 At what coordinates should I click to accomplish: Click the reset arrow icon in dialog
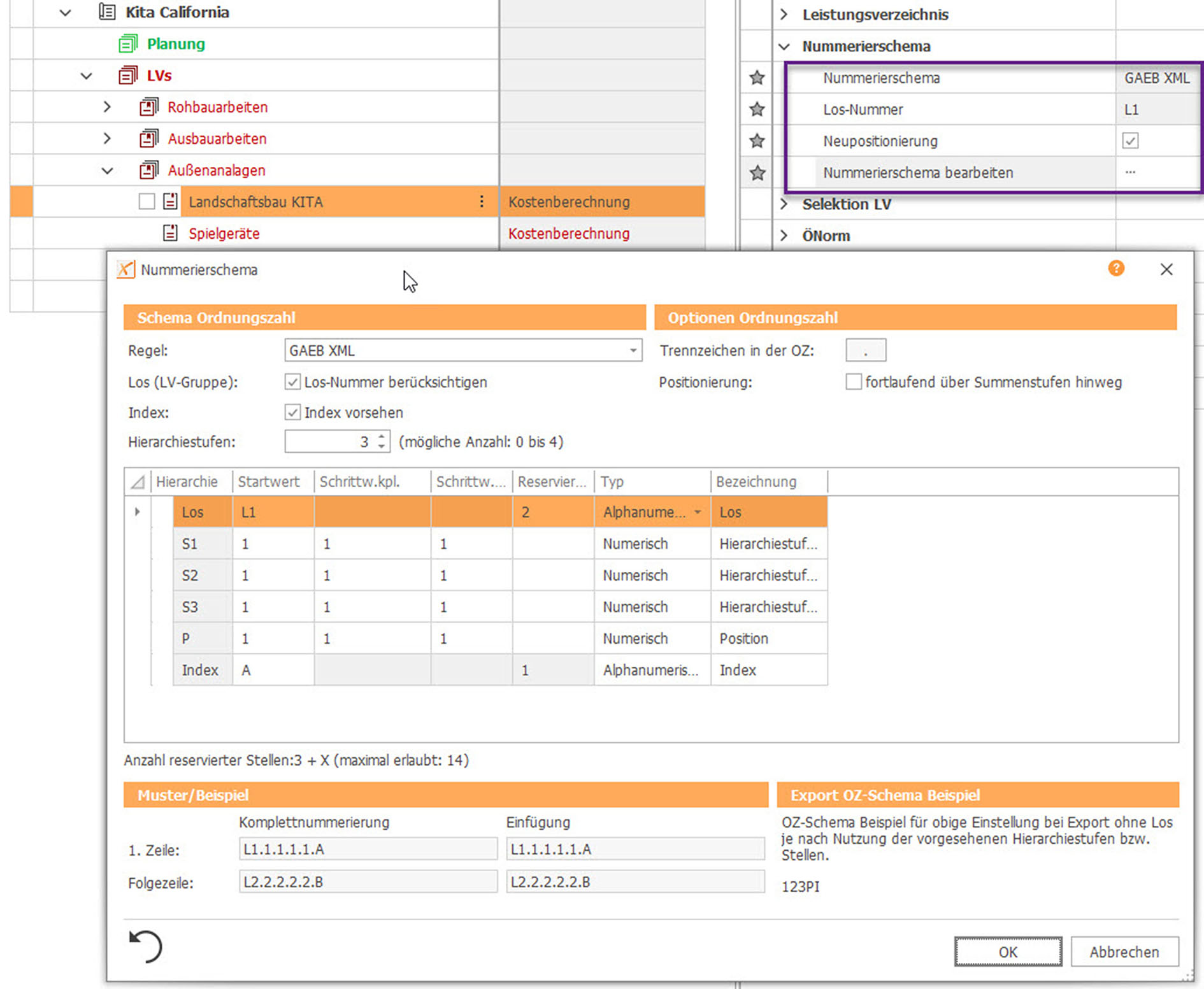(145, 946)
